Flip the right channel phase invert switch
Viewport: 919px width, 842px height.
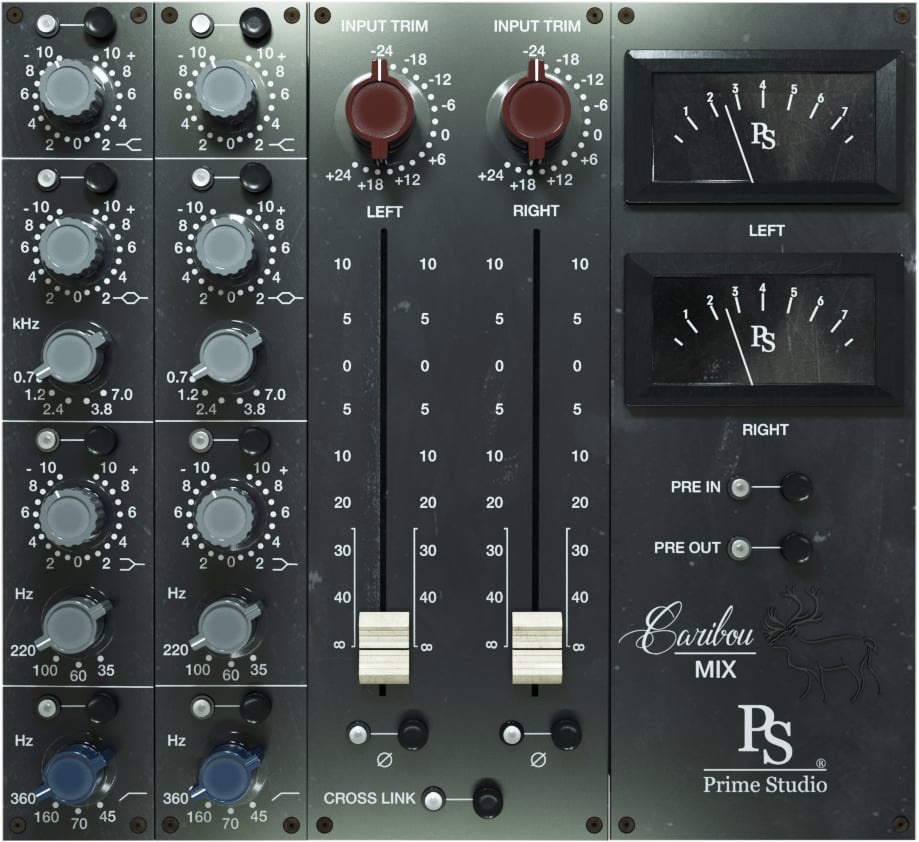[565, 734]
